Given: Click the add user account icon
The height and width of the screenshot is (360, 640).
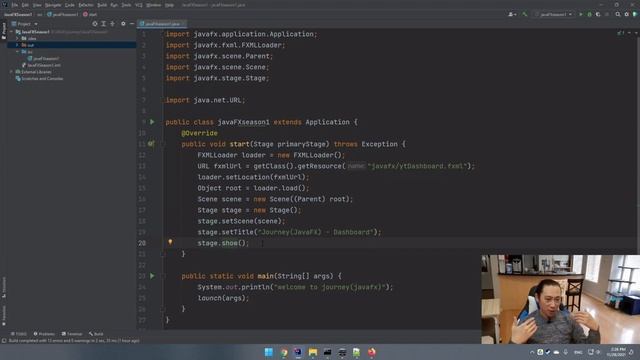Looking at the screenshot, I should tap(512, 14).
